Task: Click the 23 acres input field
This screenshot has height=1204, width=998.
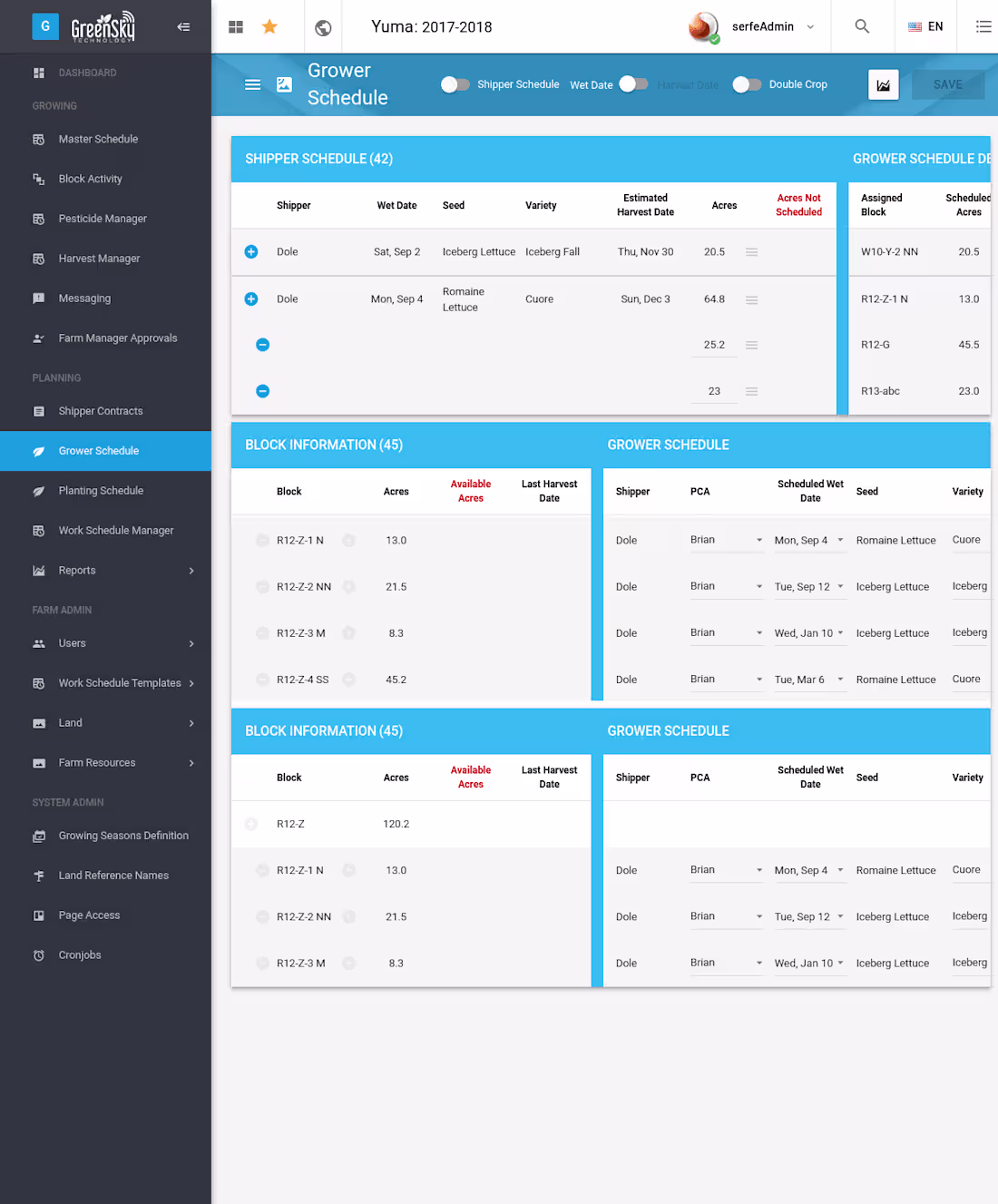Action: 714,391
